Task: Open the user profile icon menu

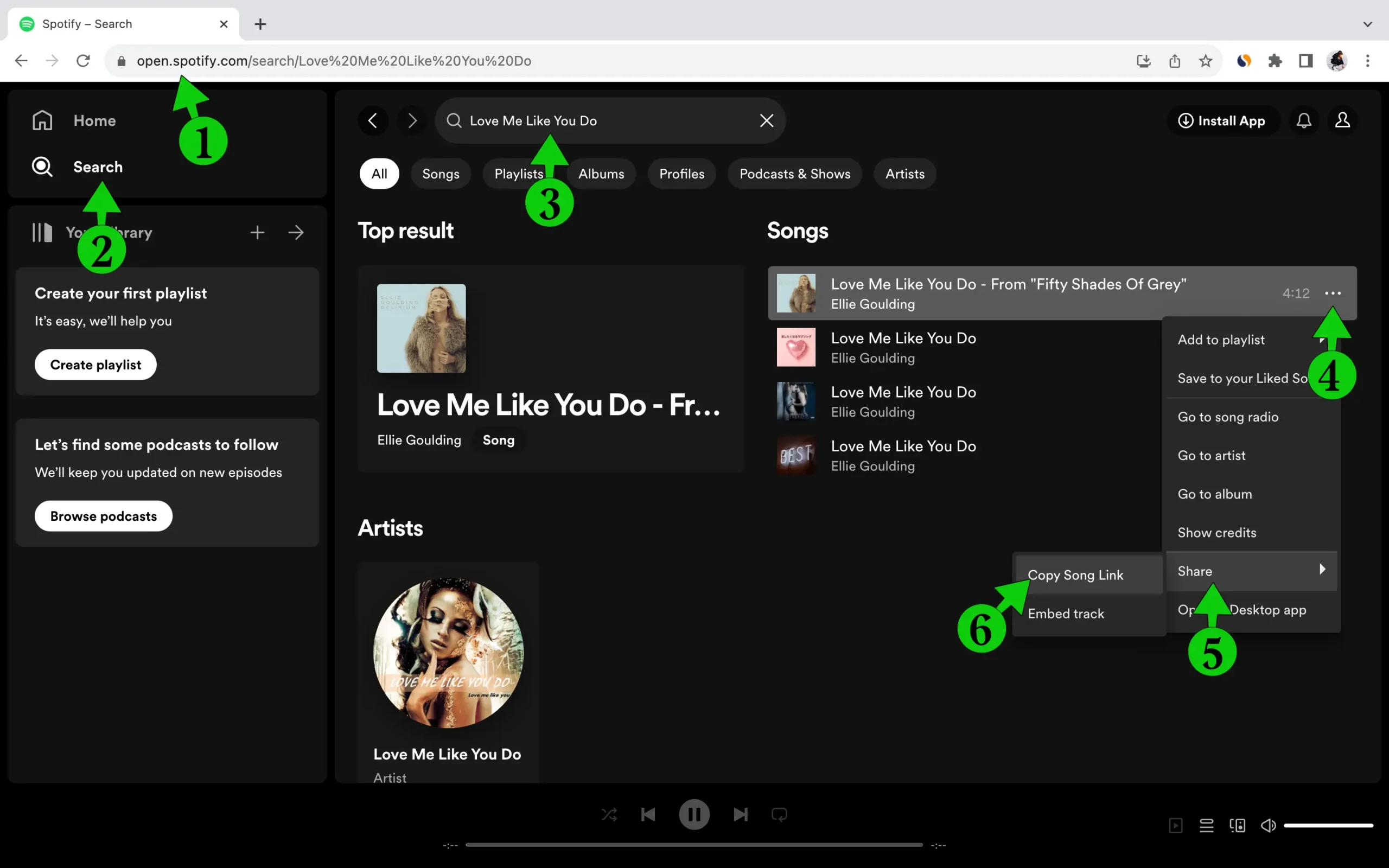Action: point(1342,120)
